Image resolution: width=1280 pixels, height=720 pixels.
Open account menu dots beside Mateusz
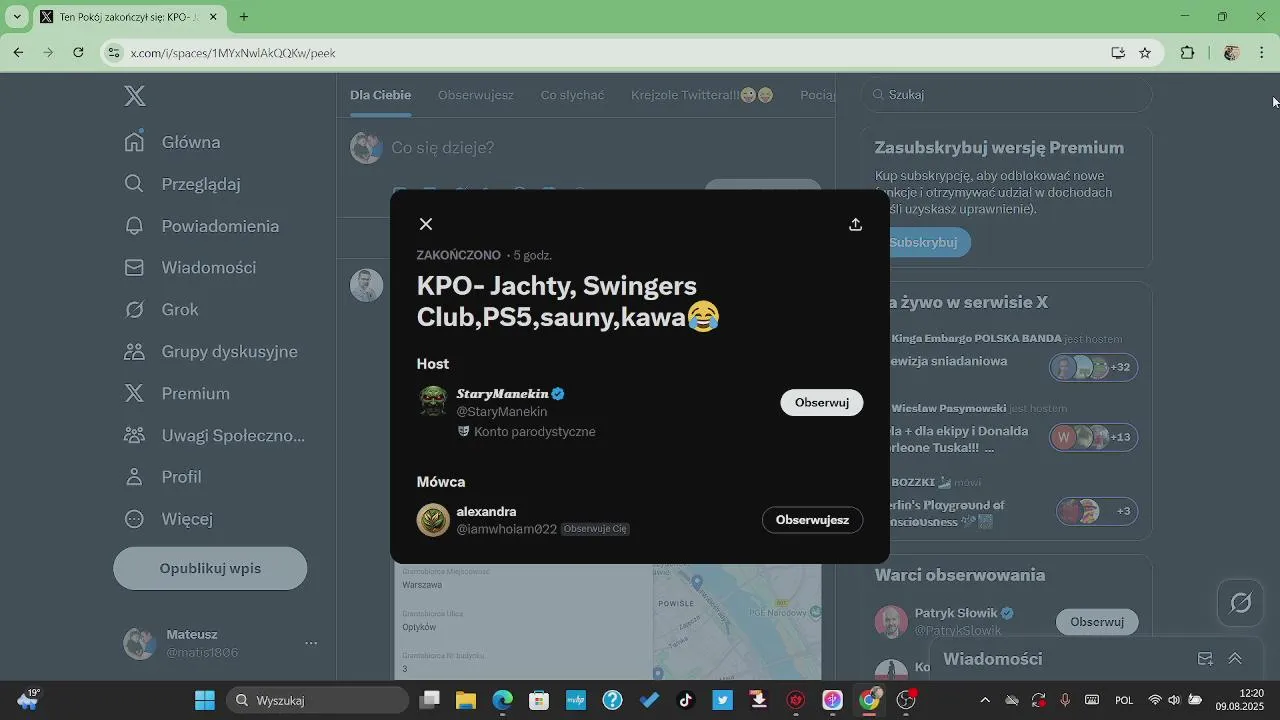pos(311,643)
